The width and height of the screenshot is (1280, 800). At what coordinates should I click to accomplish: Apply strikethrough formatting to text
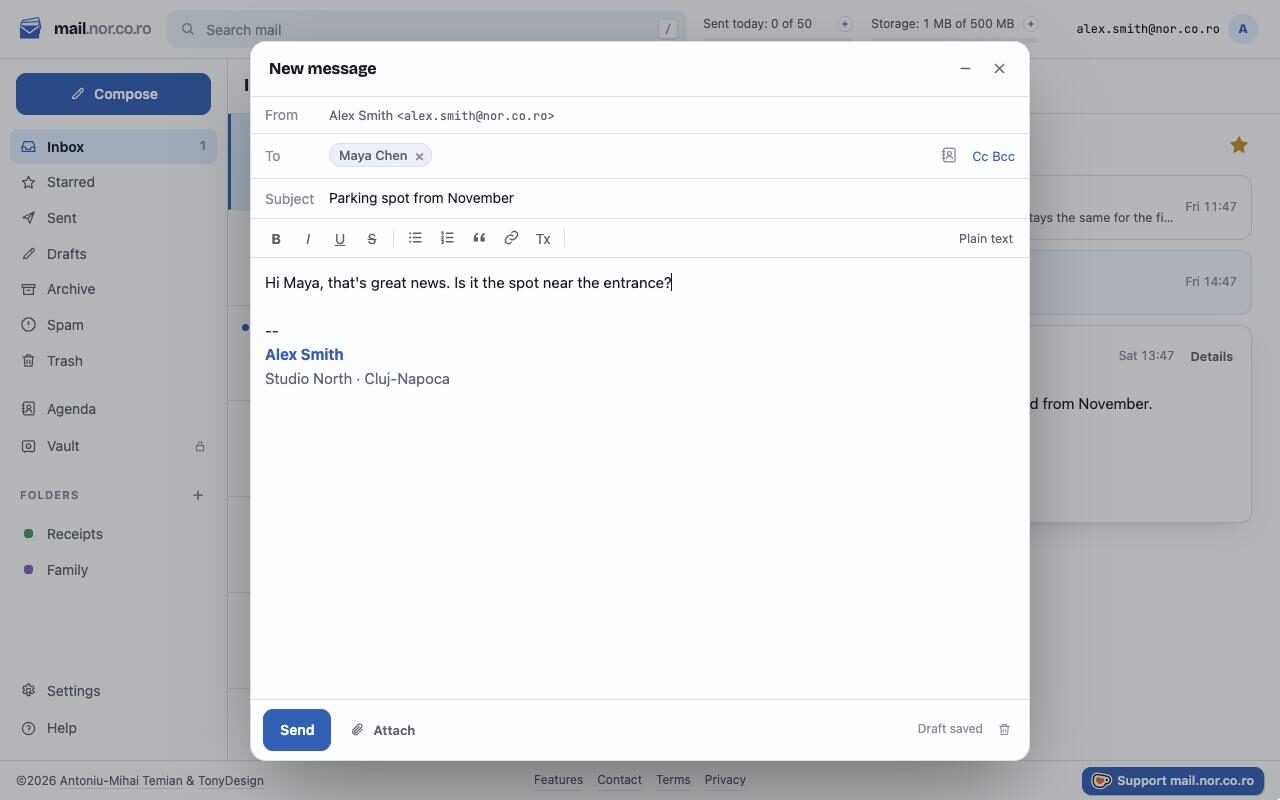[372, 239]
